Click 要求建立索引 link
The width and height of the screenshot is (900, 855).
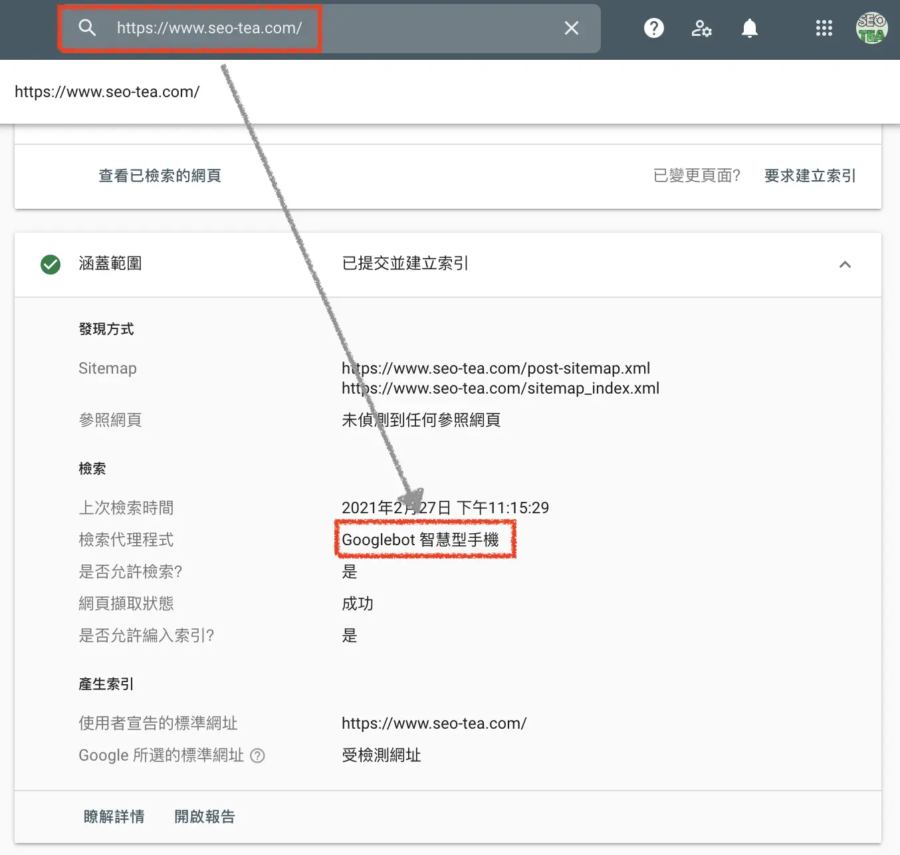click(810, 176)
